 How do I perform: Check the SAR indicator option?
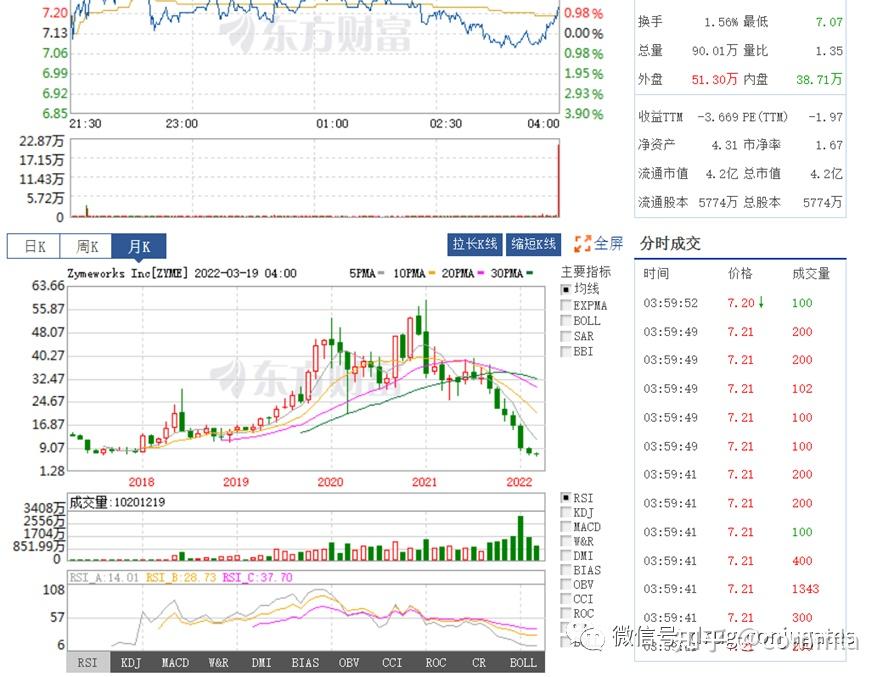pos(565,336)
